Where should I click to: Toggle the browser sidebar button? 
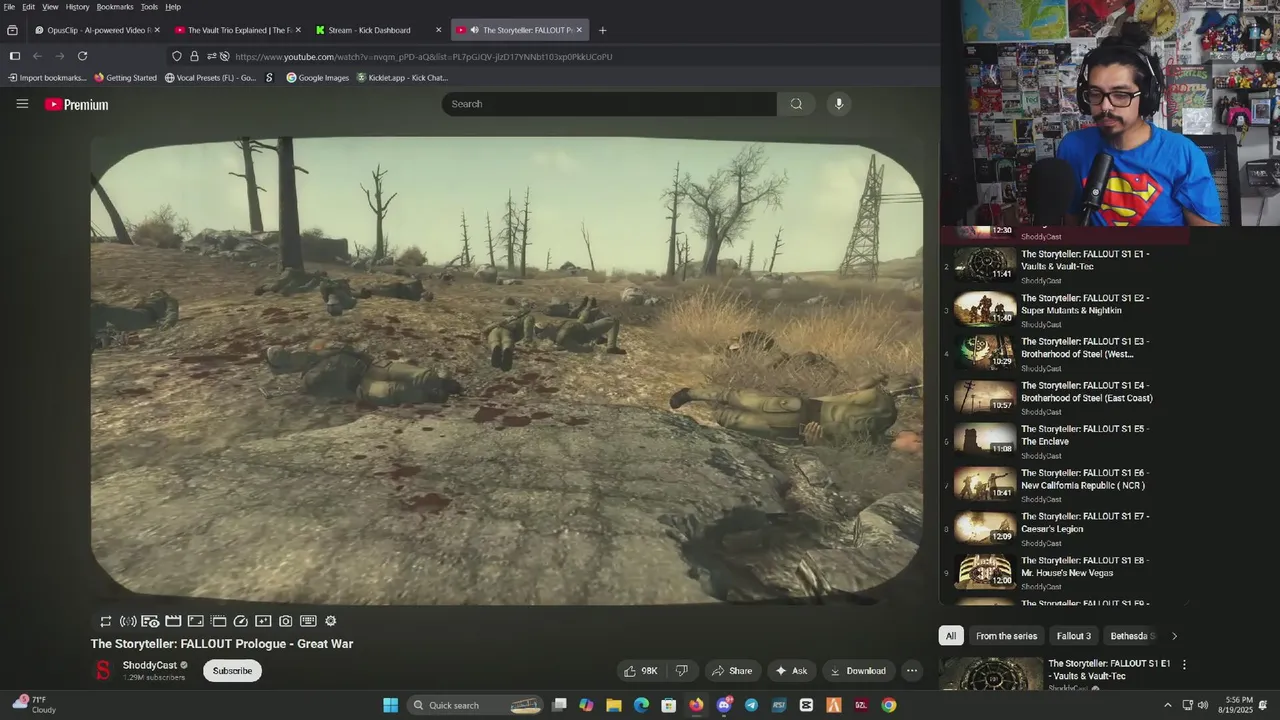14,56
